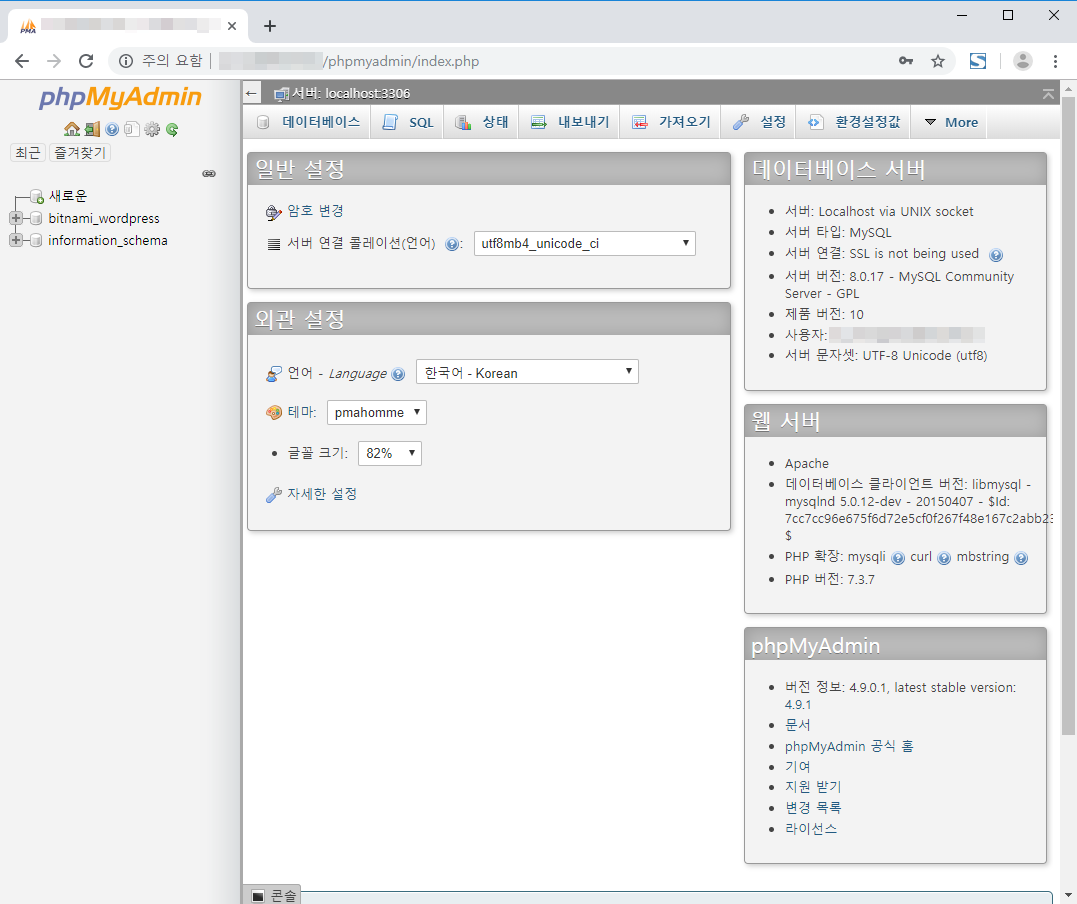
Task: Open Chrome three-dot menu
Action: [1055, 61]
